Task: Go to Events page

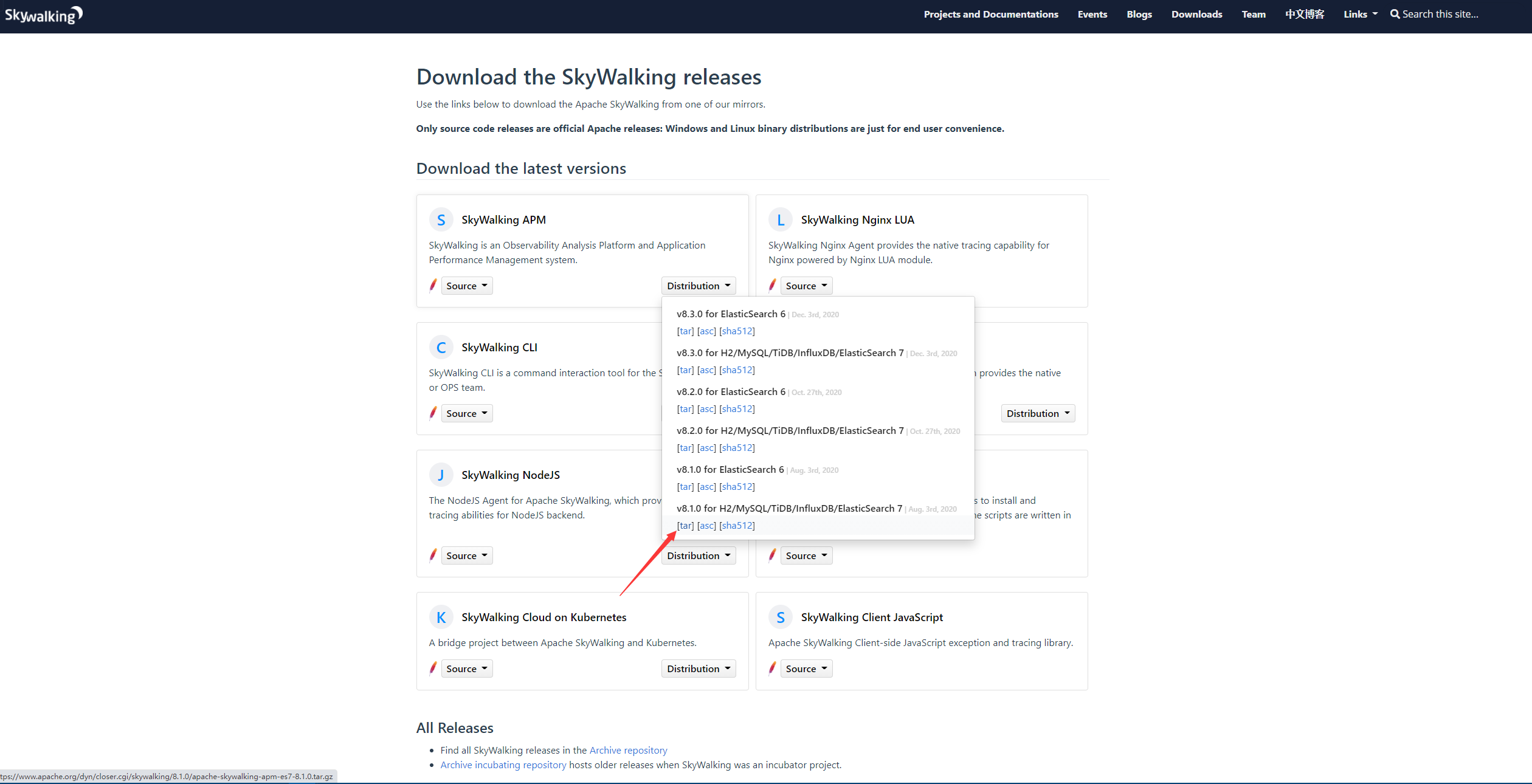Action: [x=1092, y=14]
